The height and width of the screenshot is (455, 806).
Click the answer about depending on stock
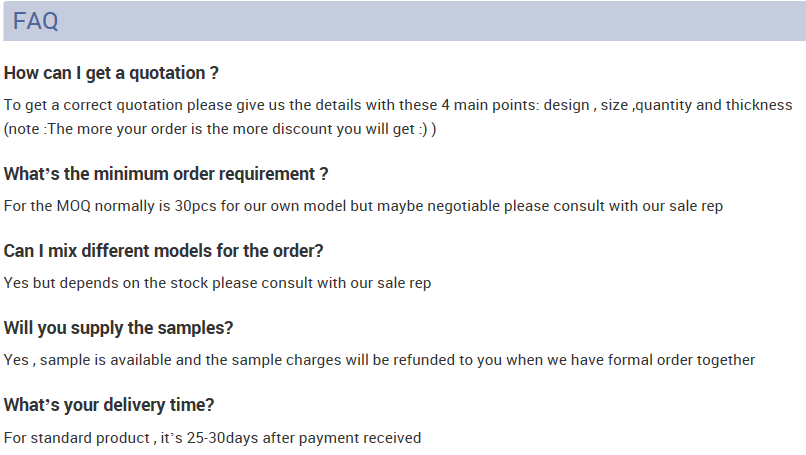217,283
